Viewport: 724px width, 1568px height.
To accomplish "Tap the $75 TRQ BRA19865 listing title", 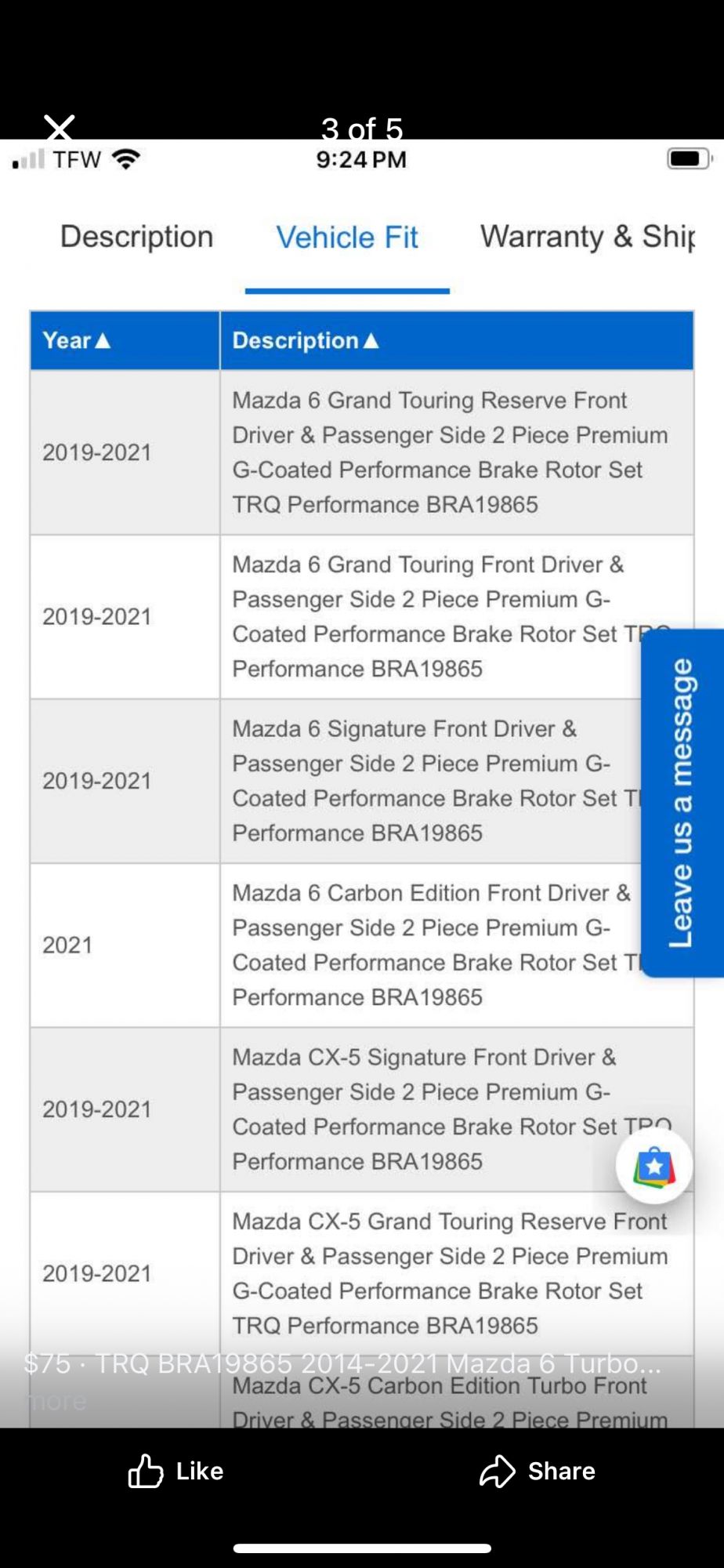I will tap(342, 1363).
